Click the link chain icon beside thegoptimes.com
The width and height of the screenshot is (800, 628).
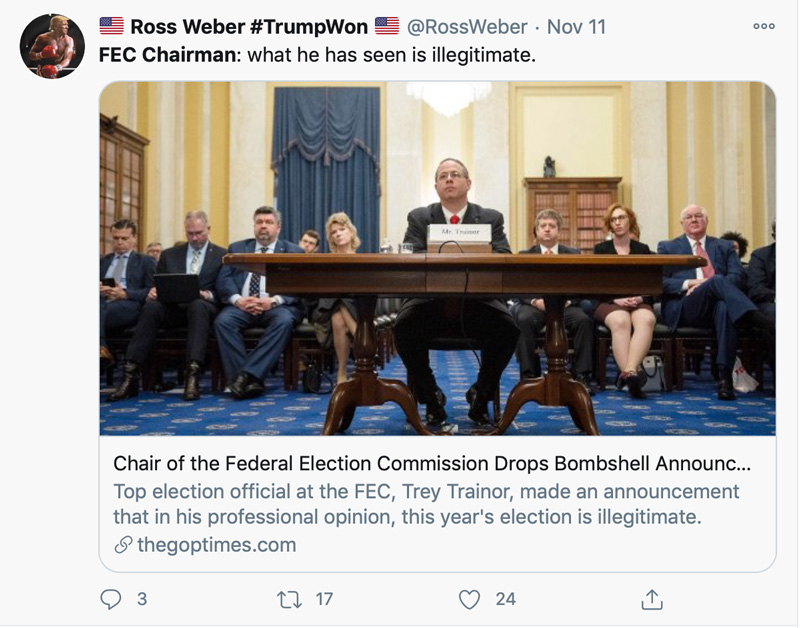coord(123,545)
